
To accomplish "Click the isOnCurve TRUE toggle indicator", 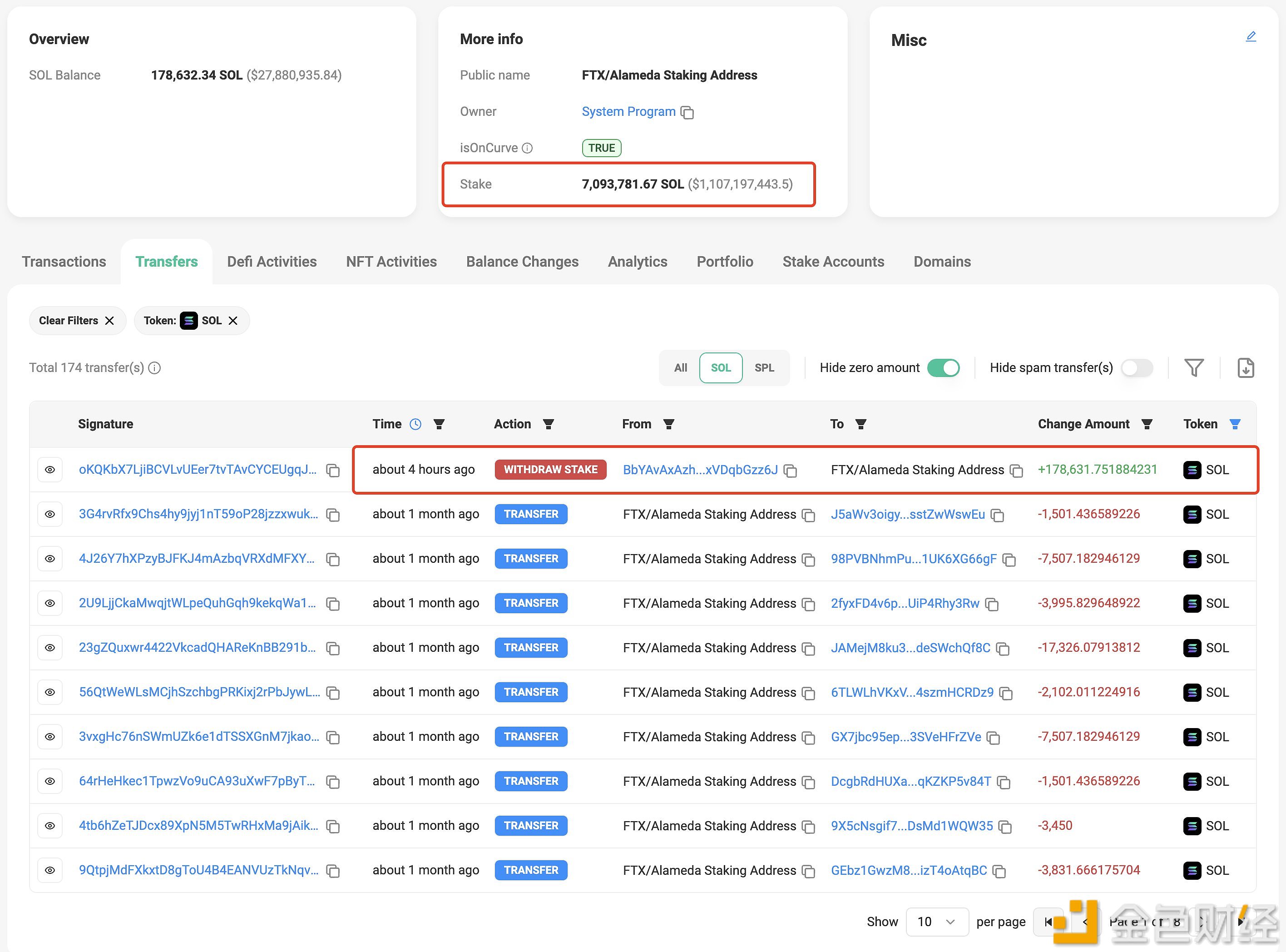I will [601, 148].
